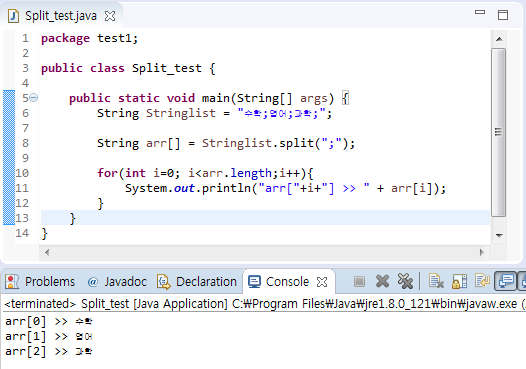Image resolution: width=526 pixels, height=369 pixels.
Task: Click the horizontal scrollbar left arrow
Action: [47, 252]
